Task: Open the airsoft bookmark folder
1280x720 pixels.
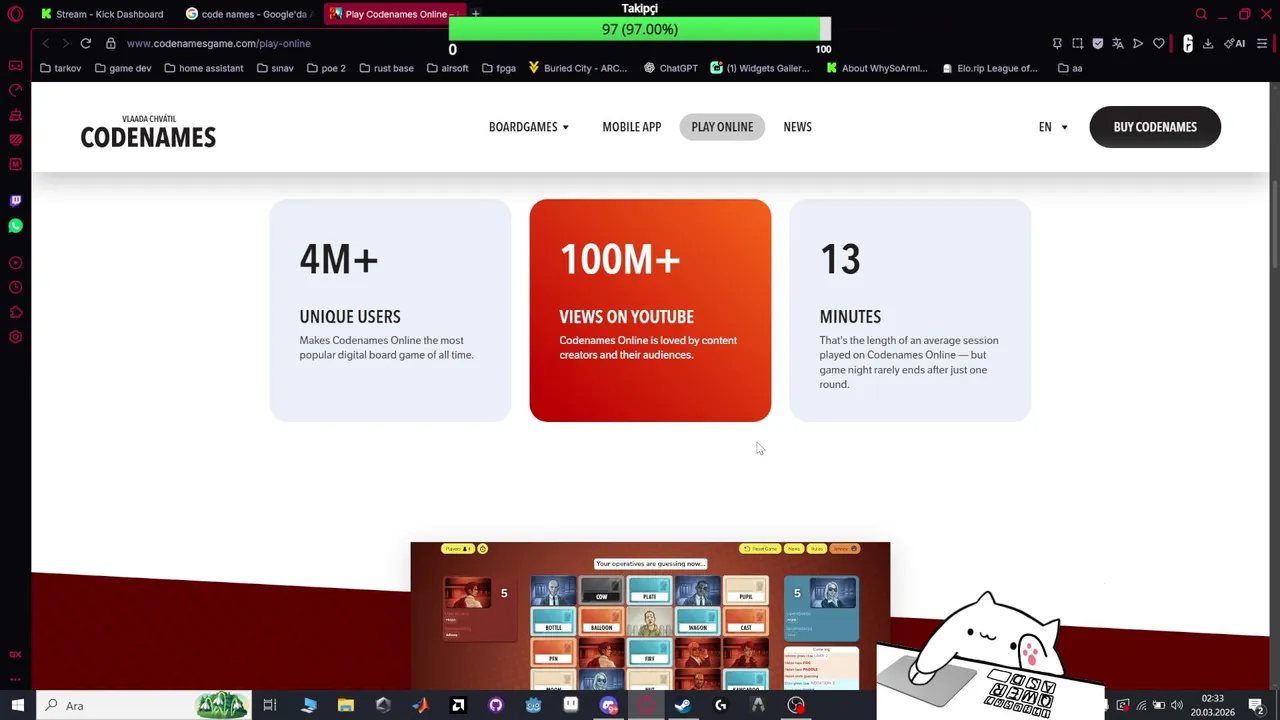Action: click(x=447, y=68)
